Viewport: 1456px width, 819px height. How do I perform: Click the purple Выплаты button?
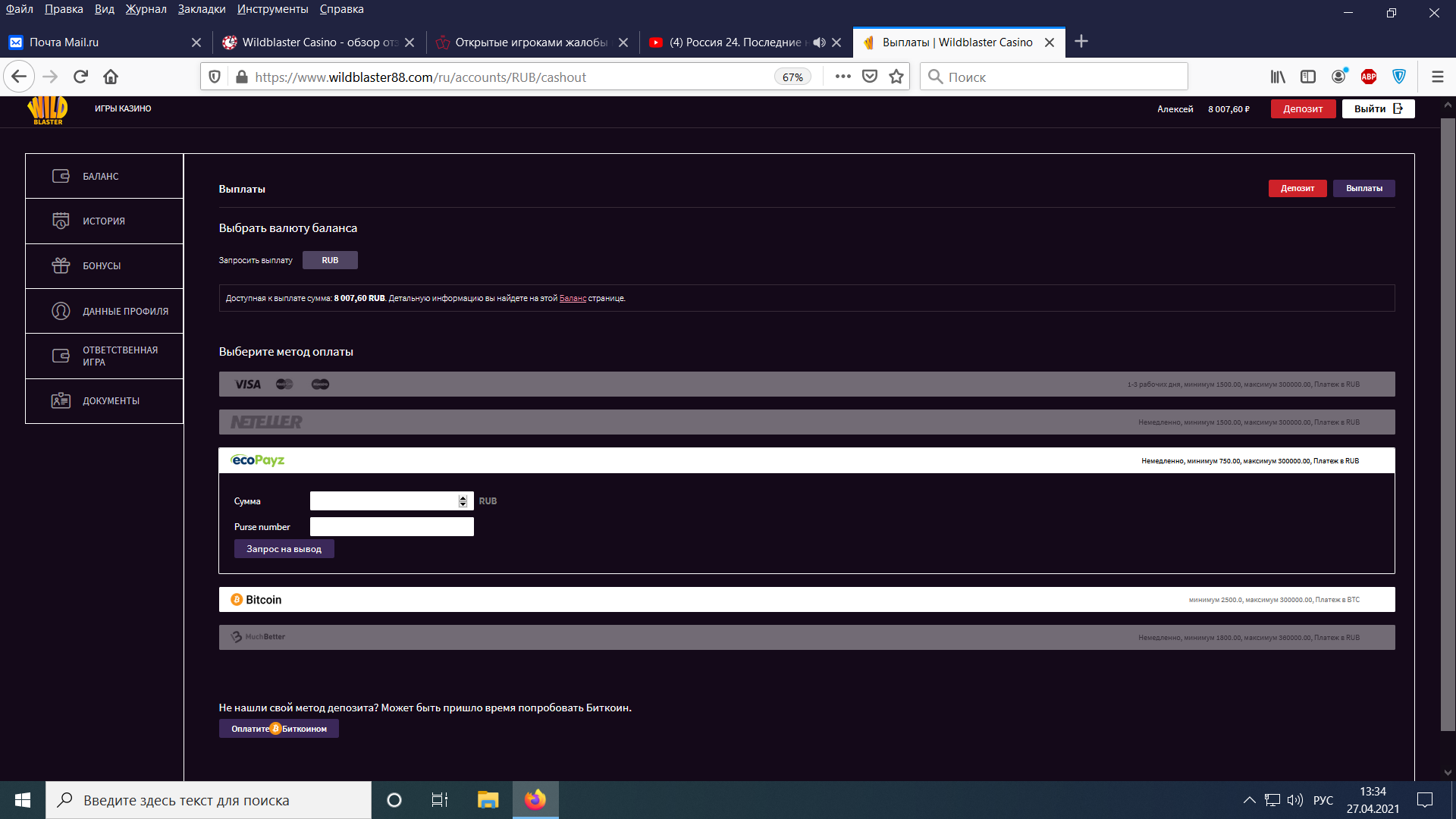(x=1364, y=188)
